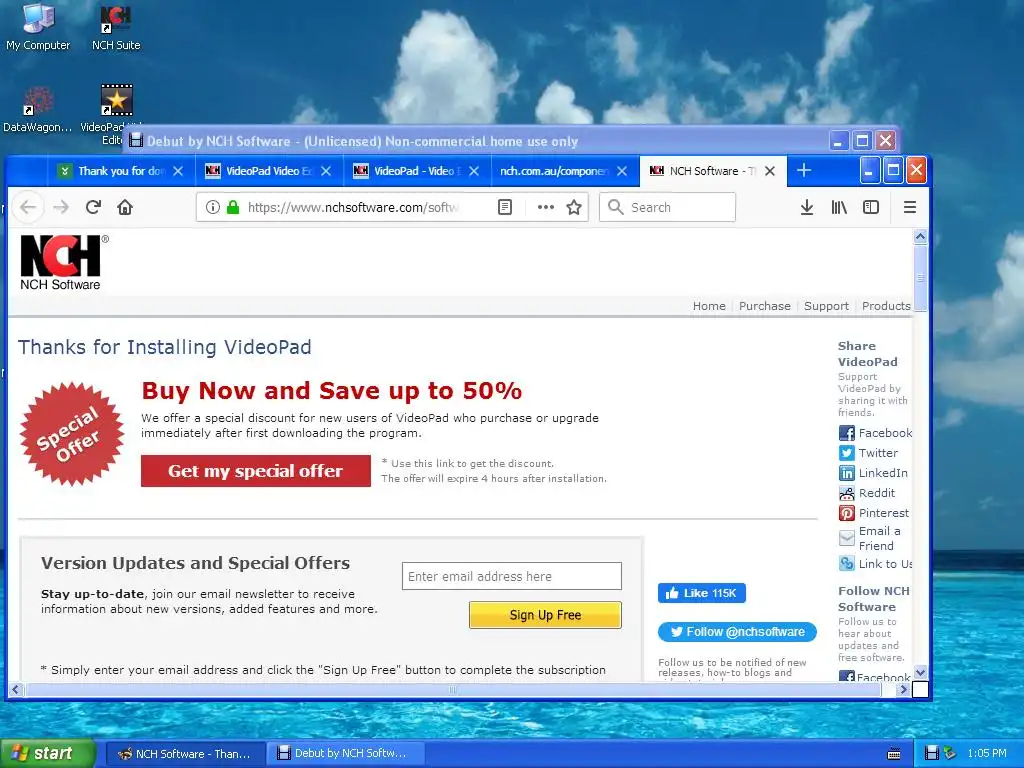Open Home in the NCH site menu
This screenshot has height=768, width=1024.
point(709,306)
